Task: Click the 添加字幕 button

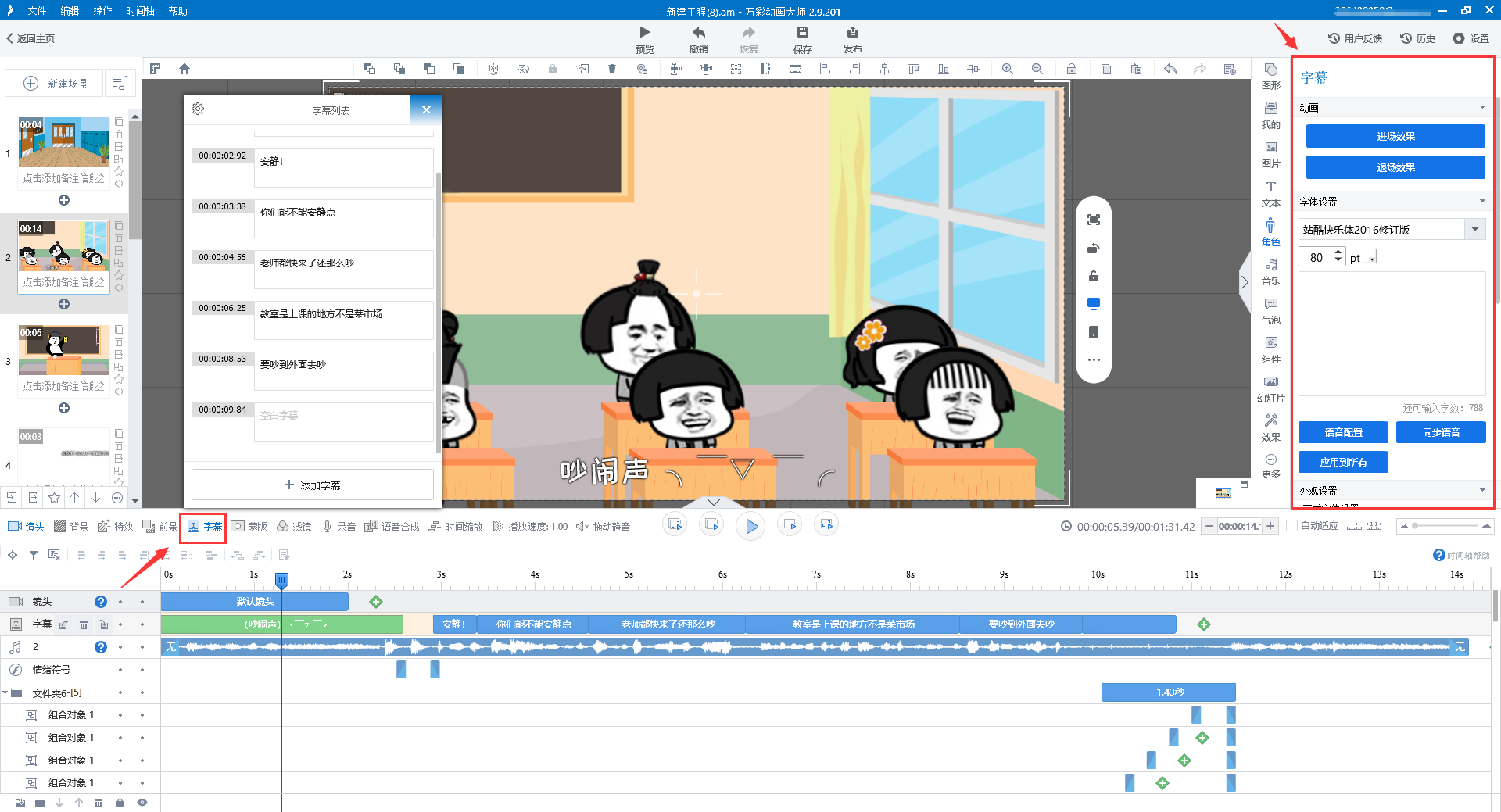Action: coord(313,485)
